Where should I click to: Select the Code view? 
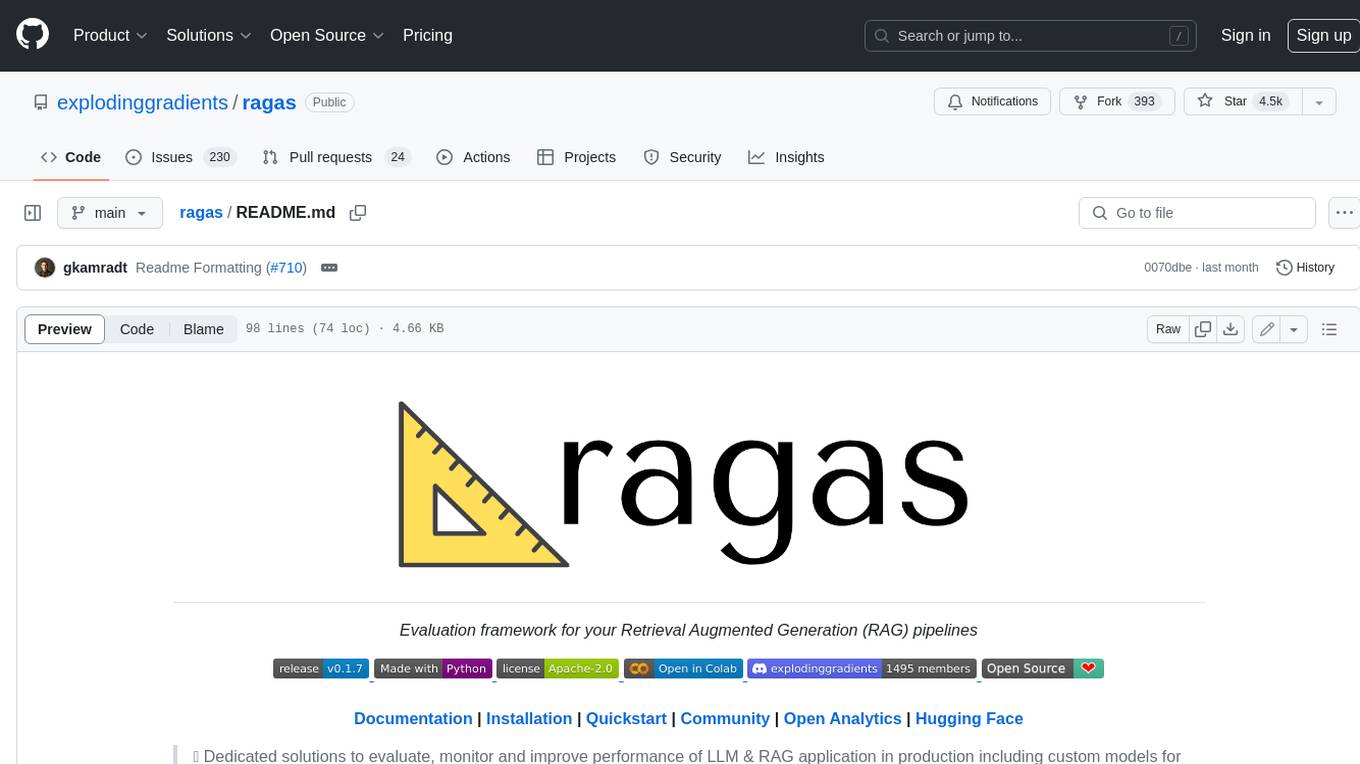tap(137, 329)
